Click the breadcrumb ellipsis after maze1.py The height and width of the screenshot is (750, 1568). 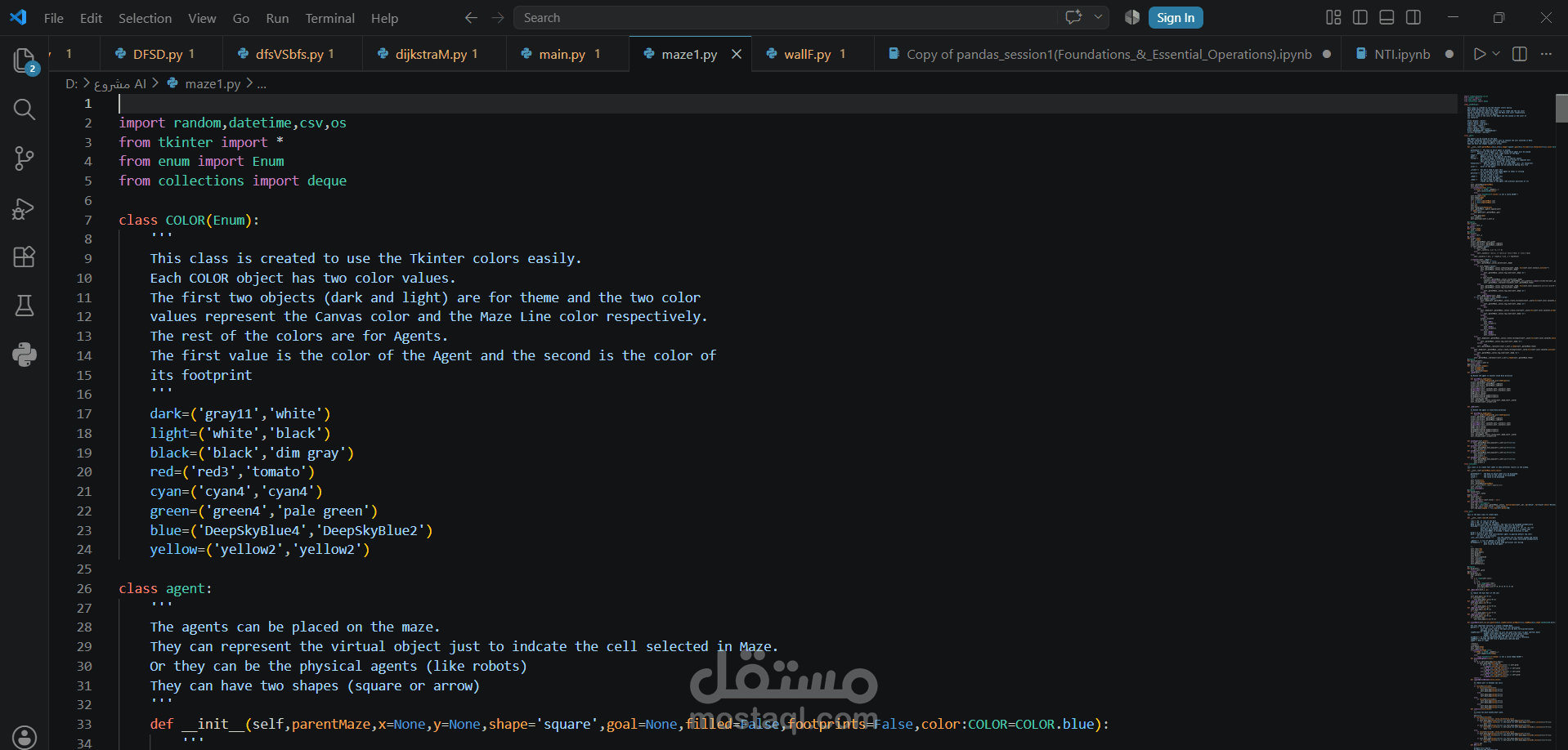262,84
